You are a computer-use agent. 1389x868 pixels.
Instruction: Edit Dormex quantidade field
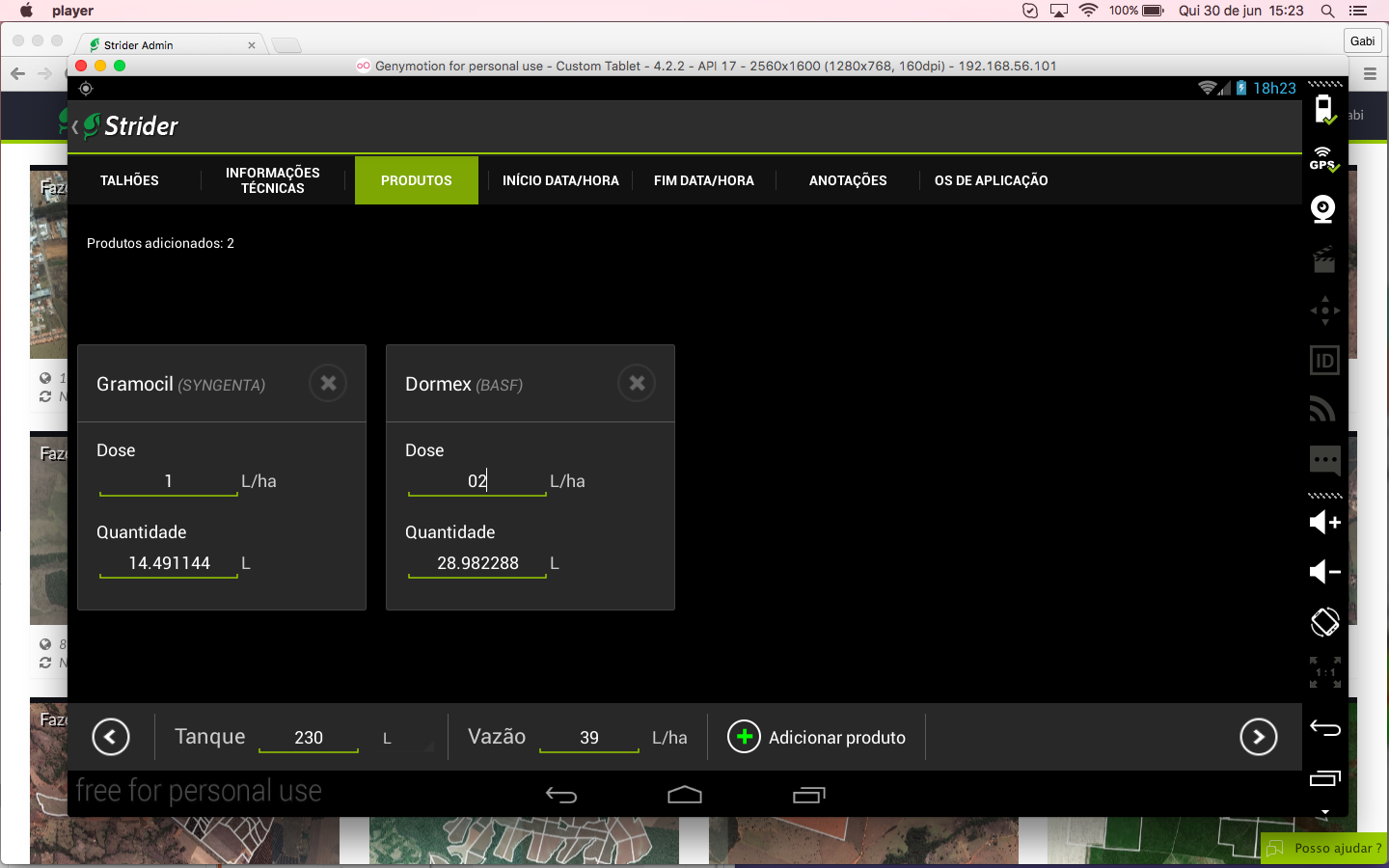[x=477, y=563]
